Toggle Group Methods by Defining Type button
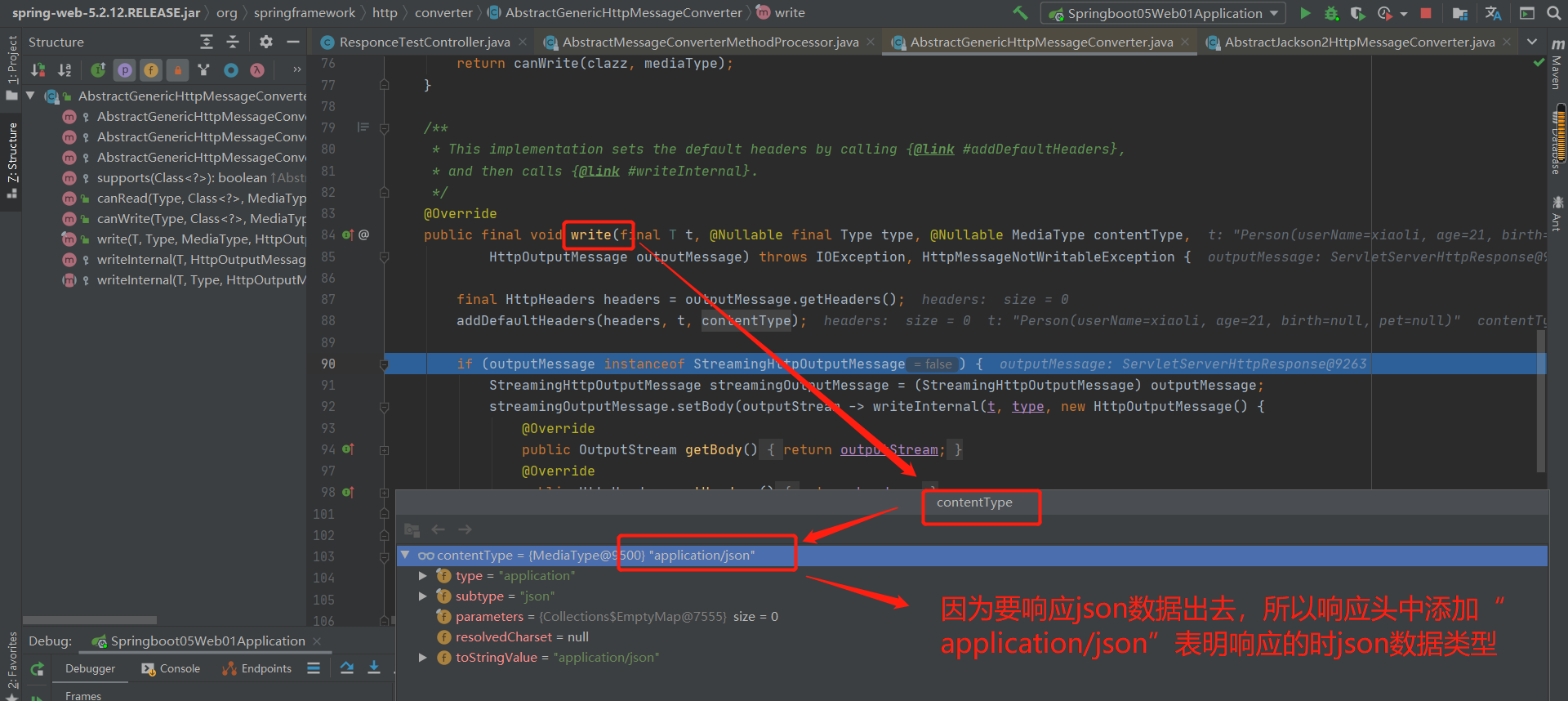Image resolution: width=1568 pixels, height=701 pixels. [204, 70]
